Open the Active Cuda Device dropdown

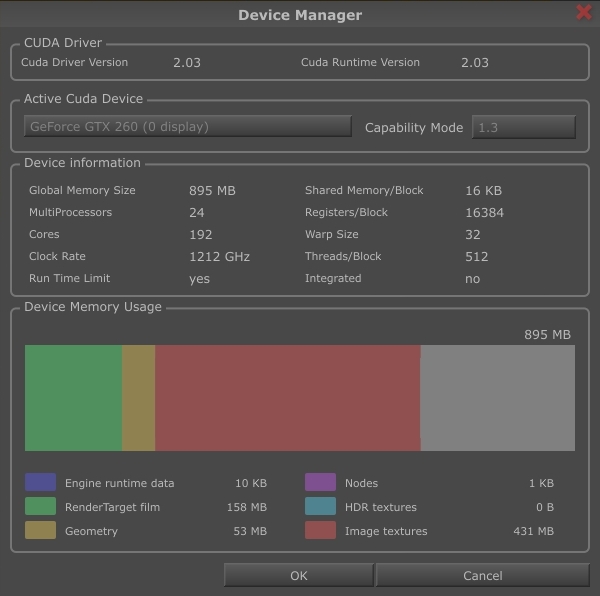coord(188,127)
